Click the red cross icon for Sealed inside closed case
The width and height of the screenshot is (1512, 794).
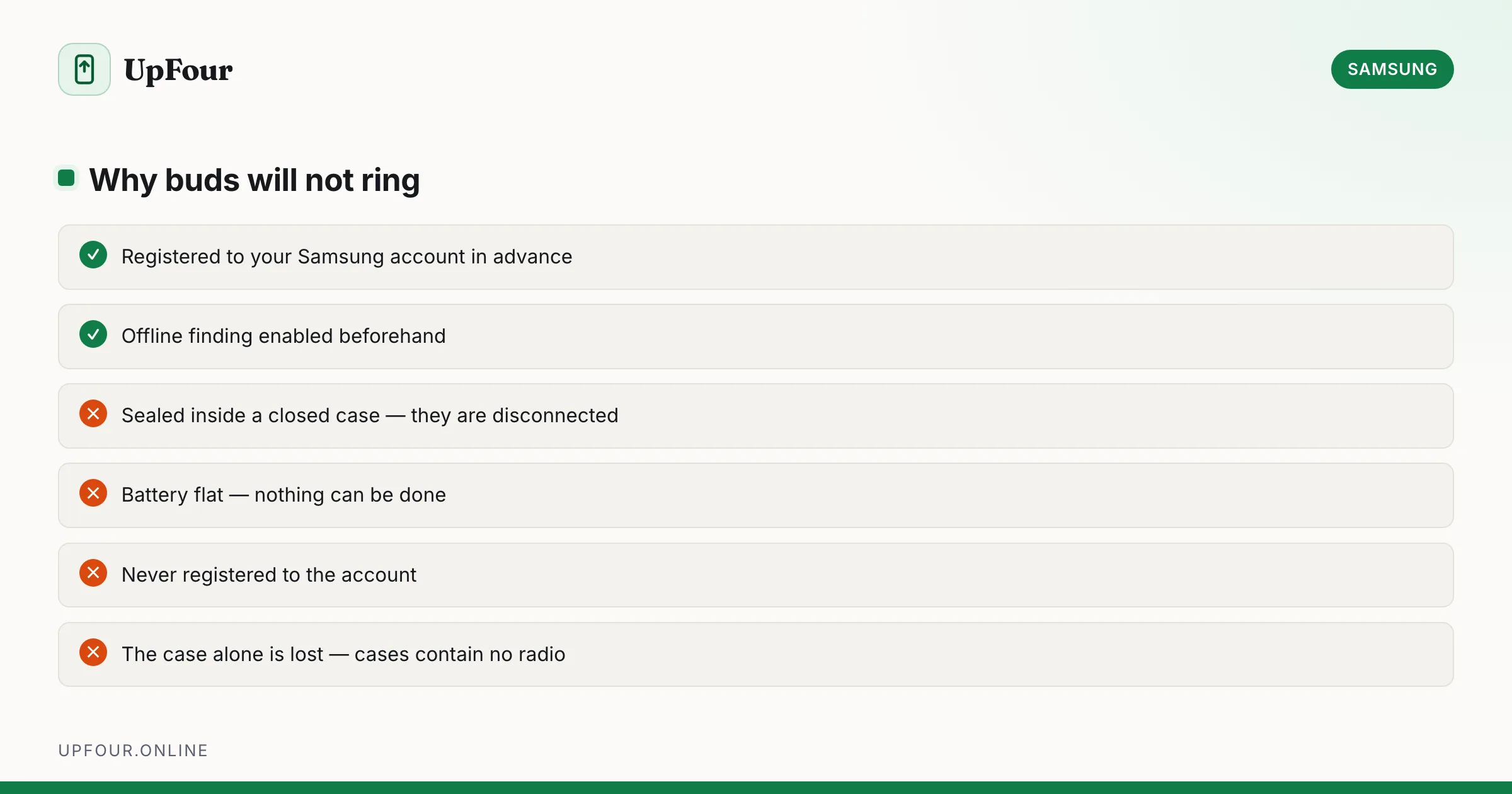click(x=93, y=414)
